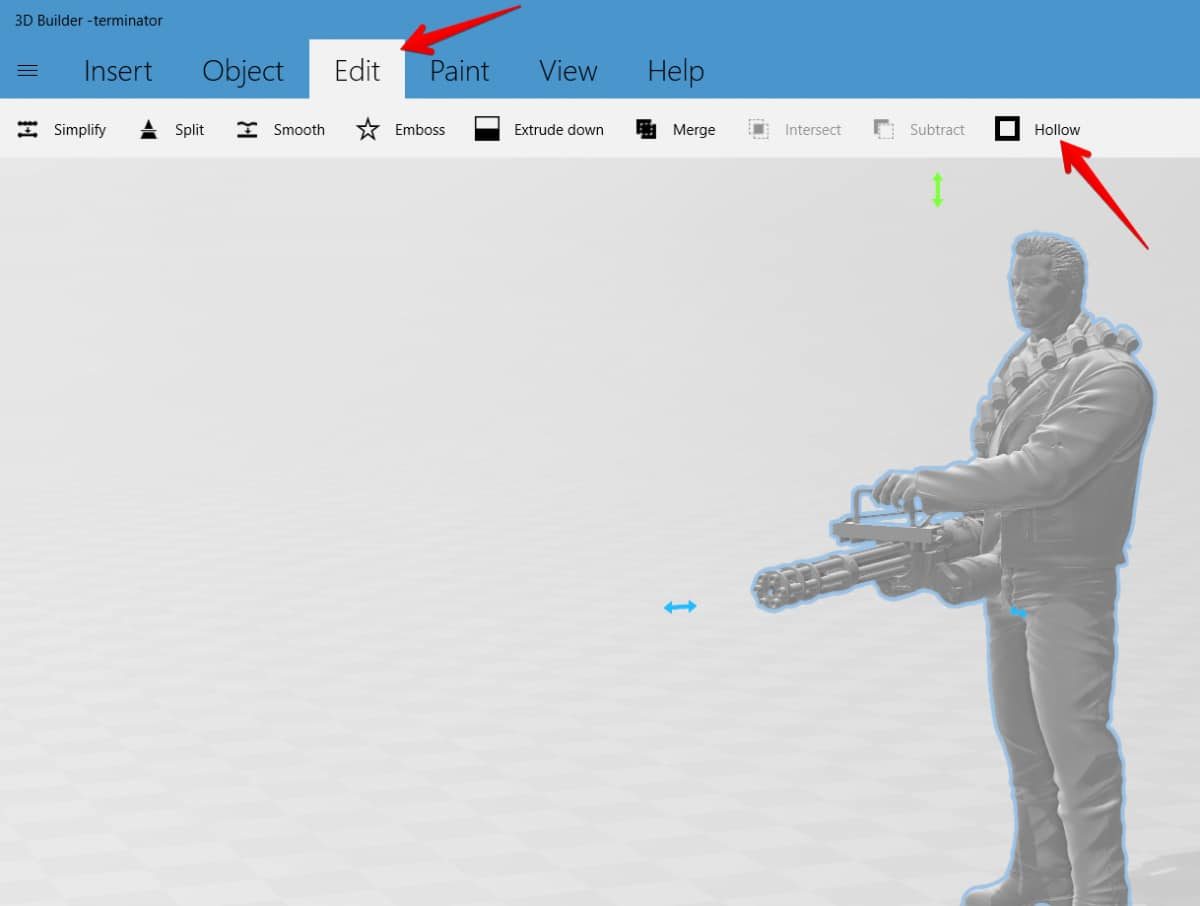Choose the Simplify label

(80, 130)
